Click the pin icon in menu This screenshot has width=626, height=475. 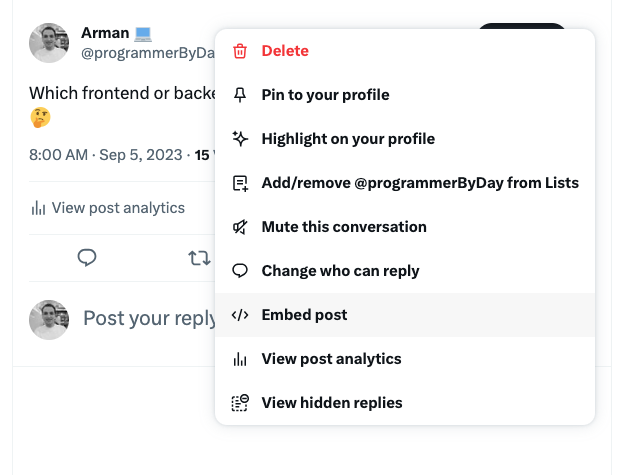[x=239, y=95]
